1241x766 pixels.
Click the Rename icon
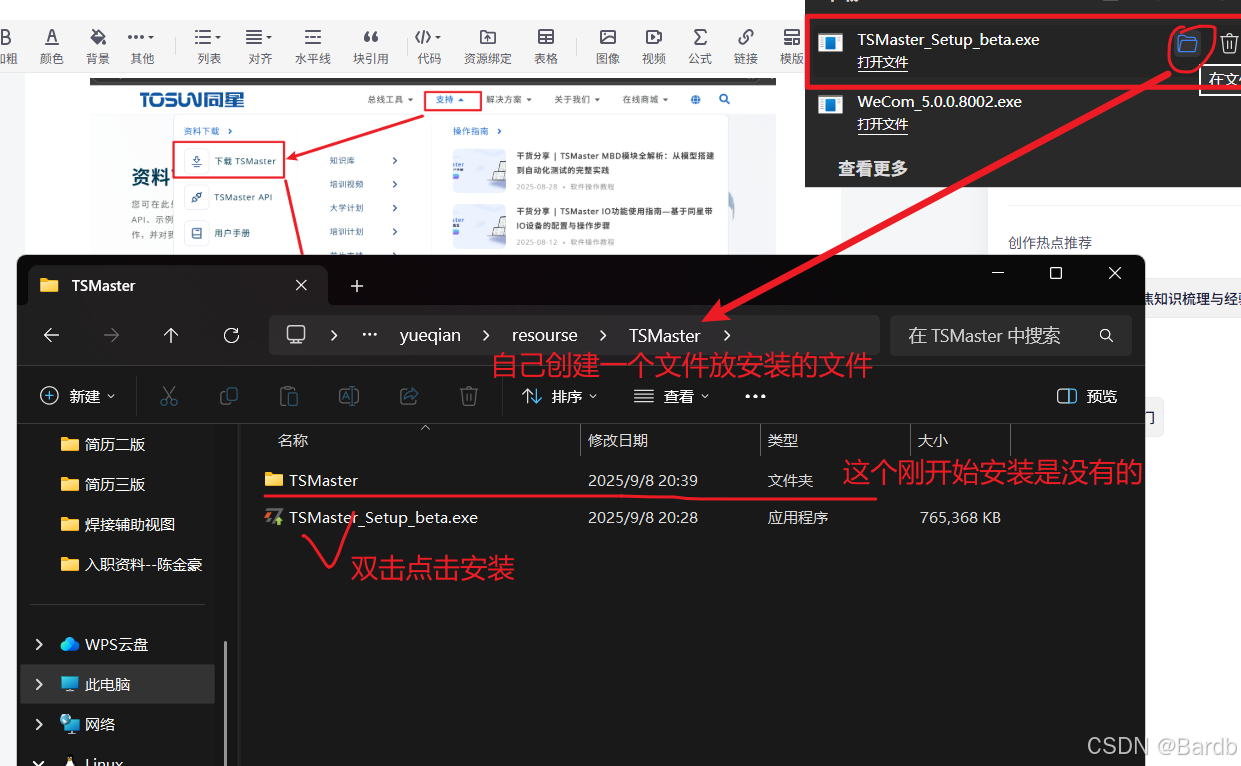point(348,396)
